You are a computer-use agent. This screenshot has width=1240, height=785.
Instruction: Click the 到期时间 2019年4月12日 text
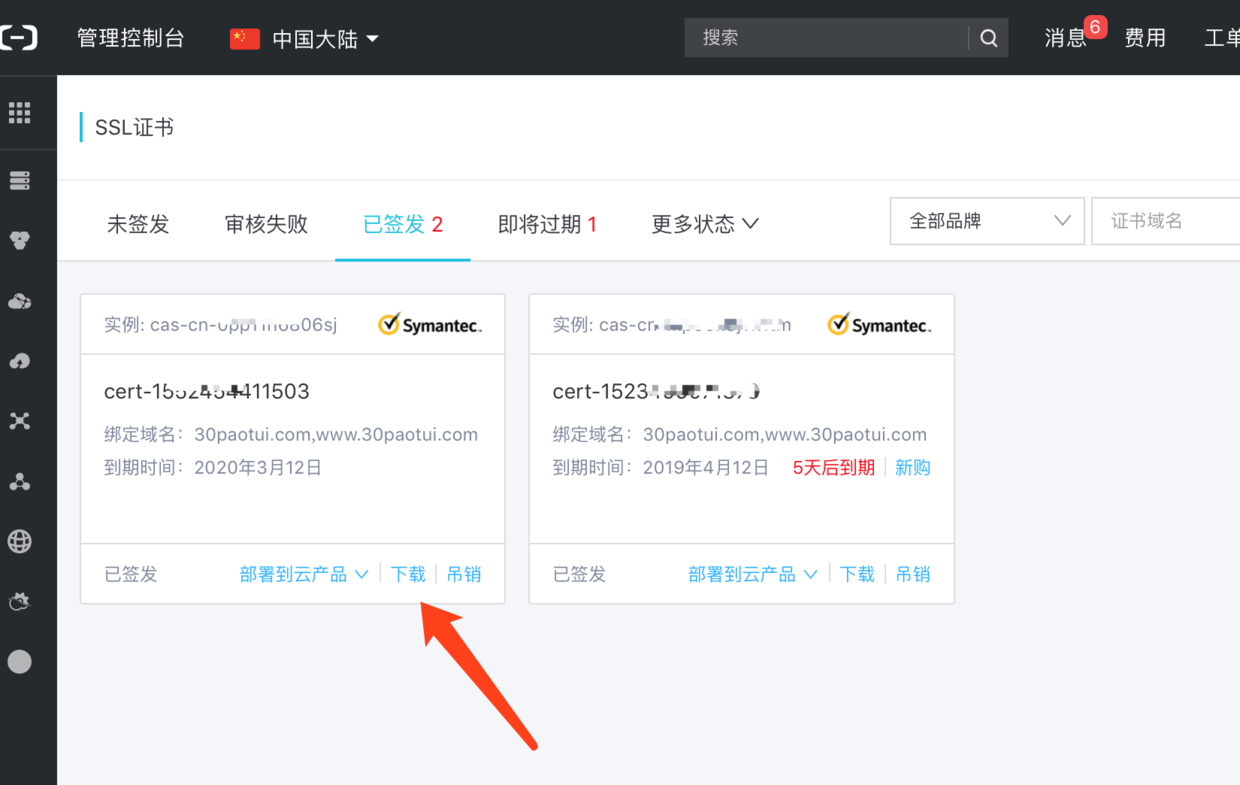point(661,467)
